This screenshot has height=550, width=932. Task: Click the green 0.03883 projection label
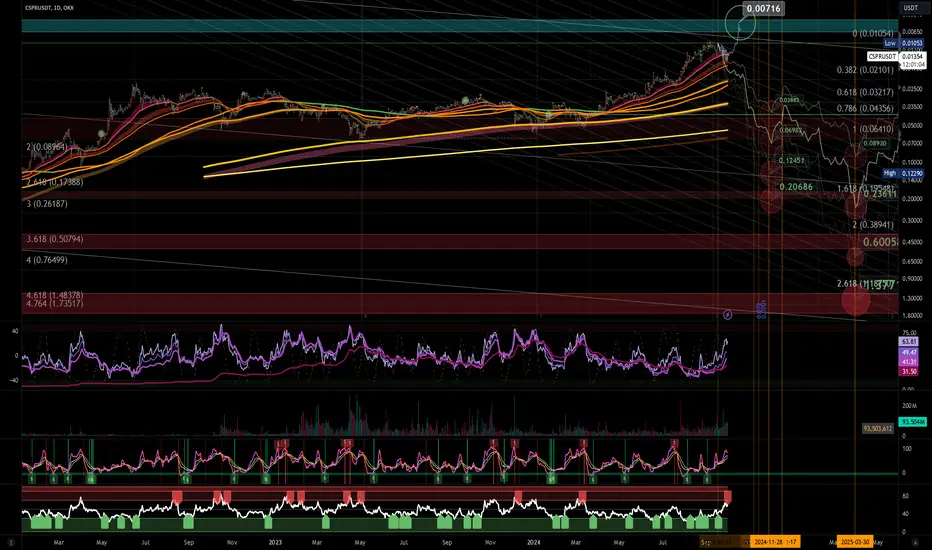[789, 100]
